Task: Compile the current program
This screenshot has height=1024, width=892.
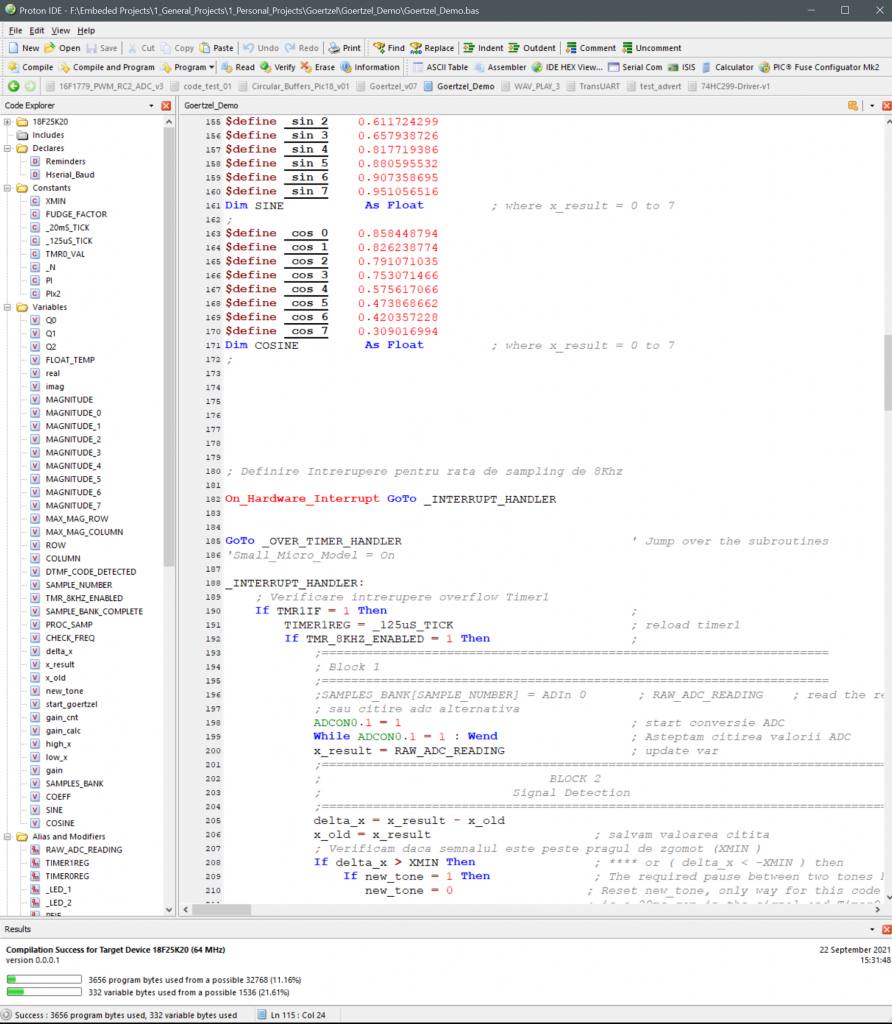Action: click(30, 68)
